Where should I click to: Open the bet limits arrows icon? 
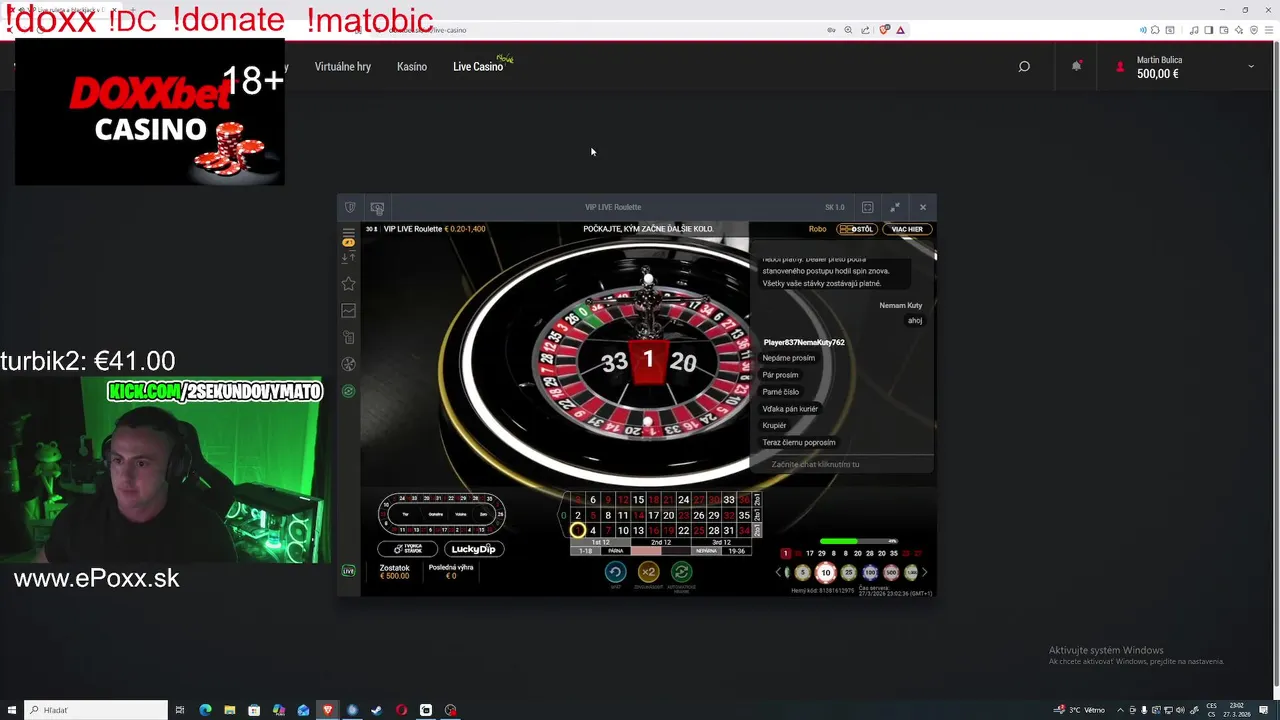348,258
